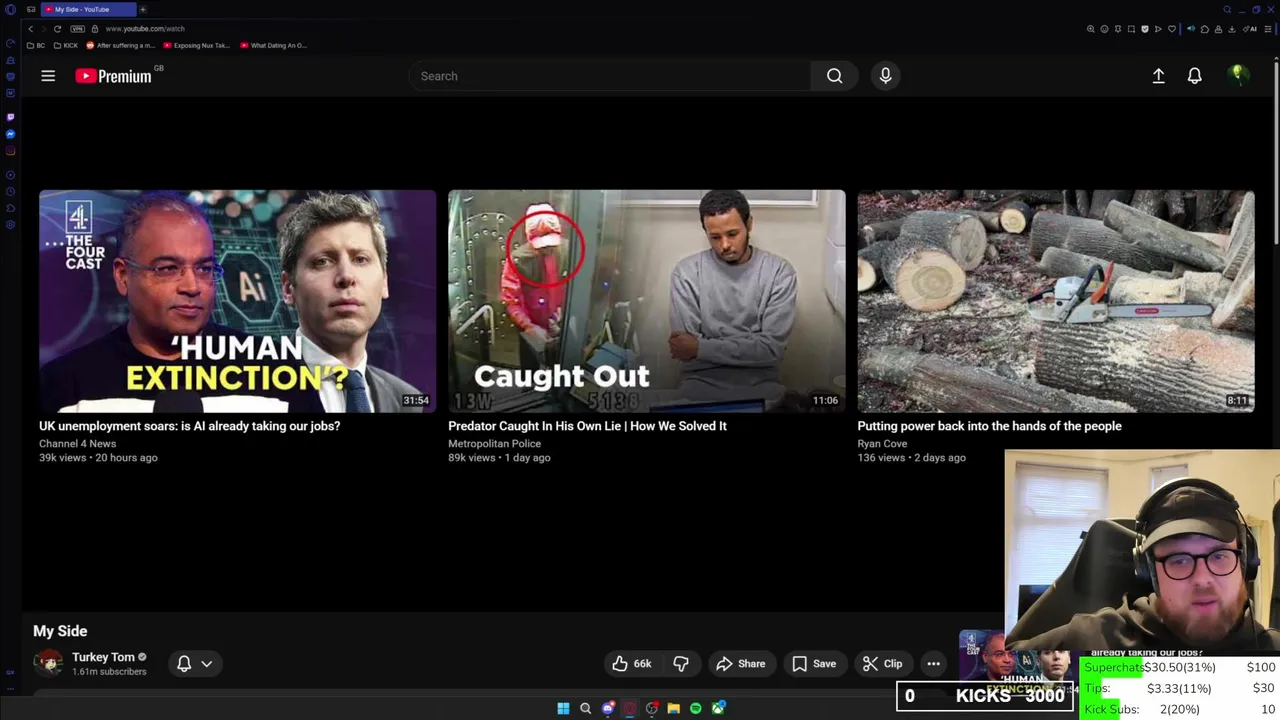
Task: Open Turkey Tom channel avatar
Action: pos(48,663)
